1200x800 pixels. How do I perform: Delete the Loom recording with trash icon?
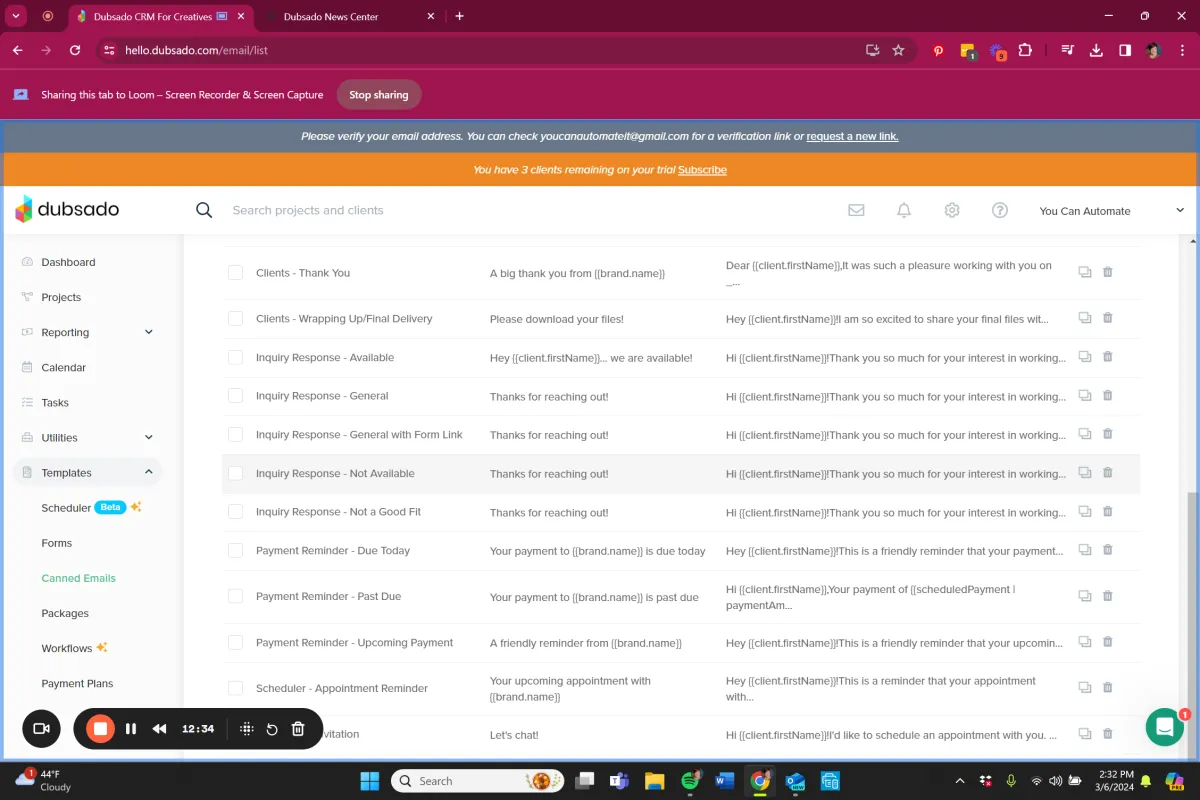[298, 729]
